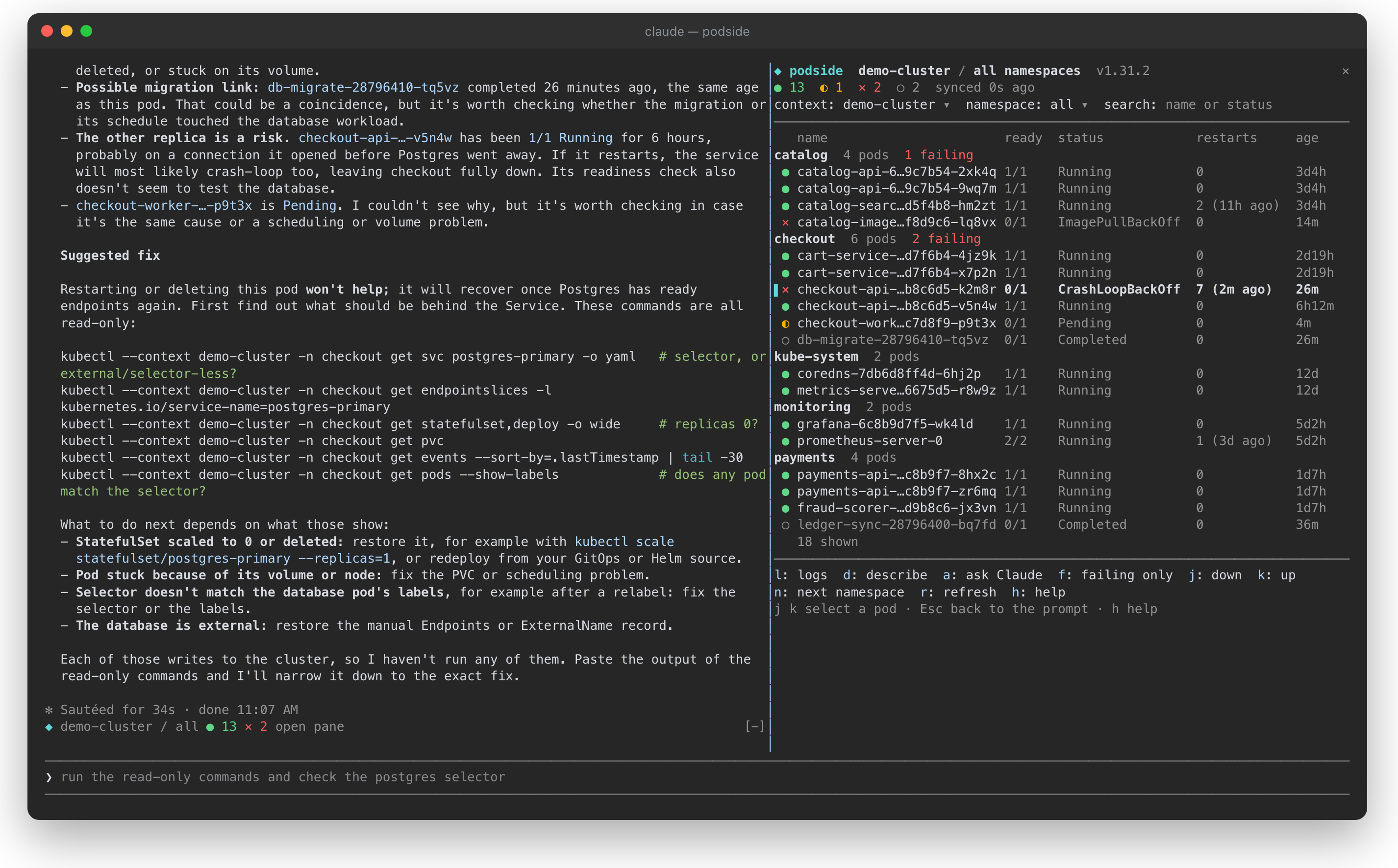Click the l: logs shortcut
The image size is (1398, 868).
point(800,575)
